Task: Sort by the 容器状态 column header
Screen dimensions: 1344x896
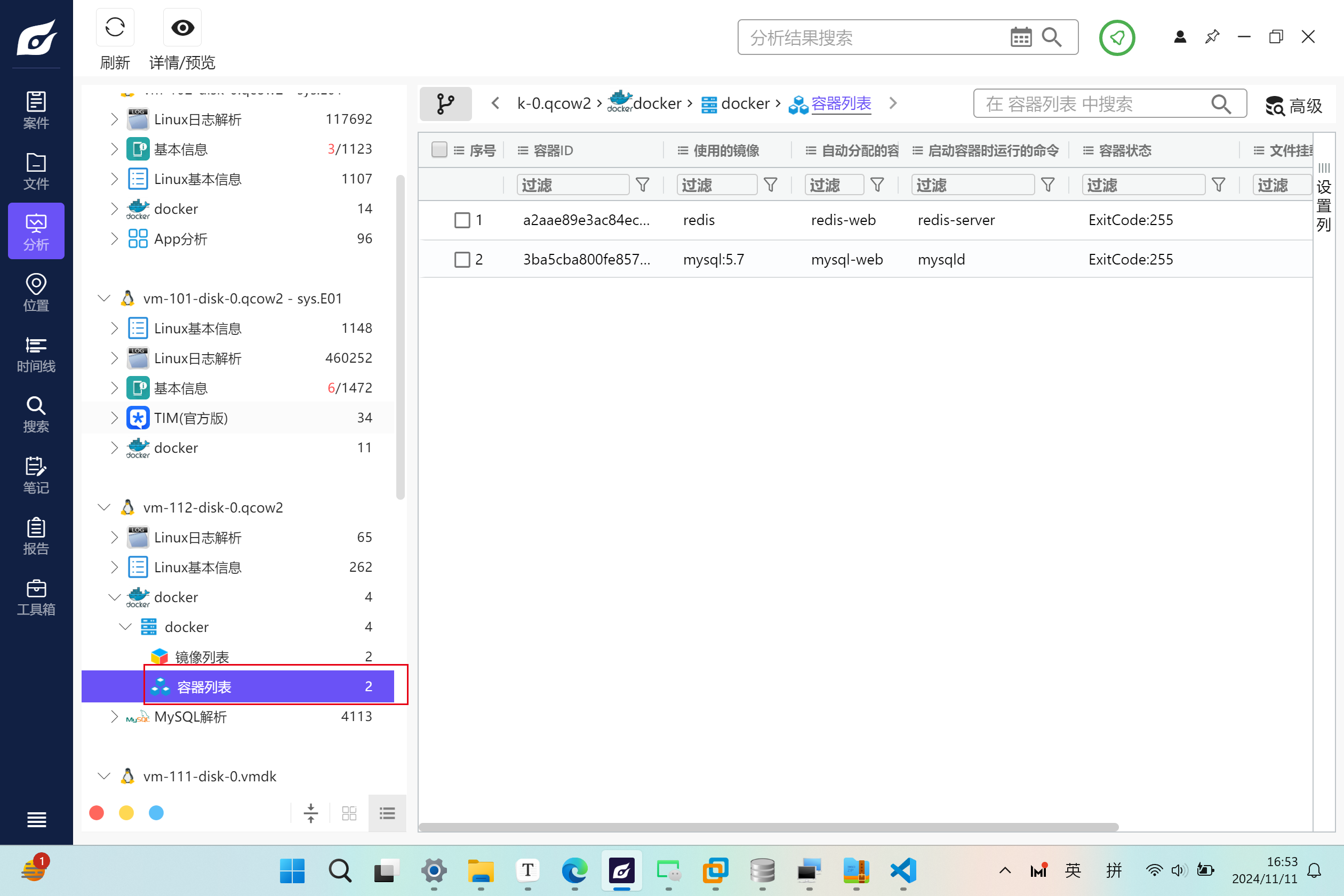Action: point(1125,150)
